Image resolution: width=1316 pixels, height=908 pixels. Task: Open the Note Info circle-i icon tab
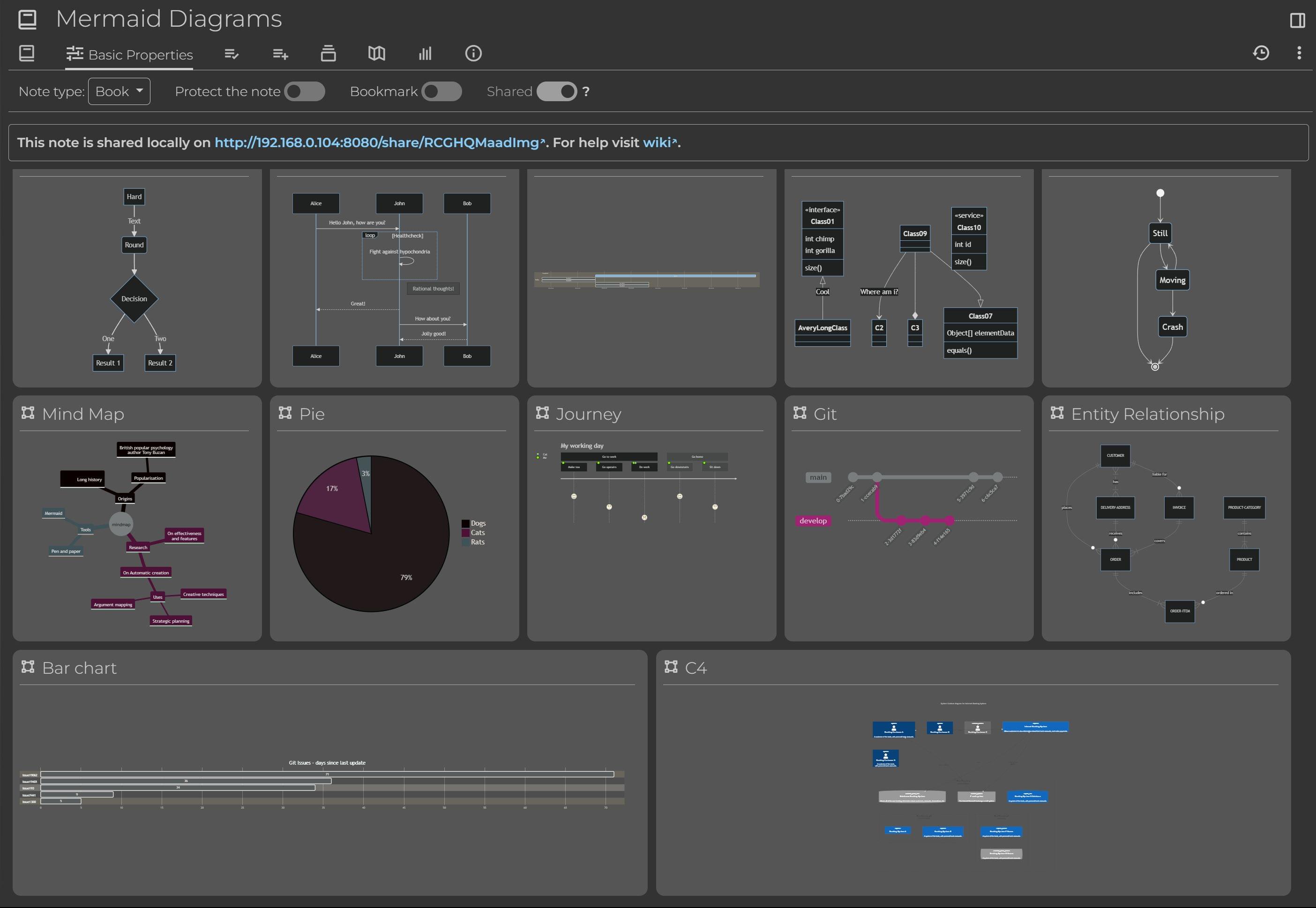pos(473,53)
